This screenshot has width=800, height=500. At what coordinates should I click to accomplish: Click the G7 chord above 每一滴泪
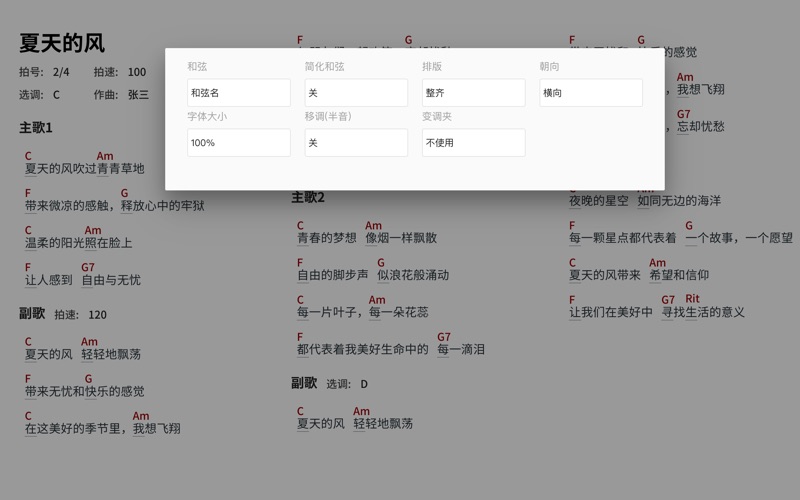[x=444, y=337]
